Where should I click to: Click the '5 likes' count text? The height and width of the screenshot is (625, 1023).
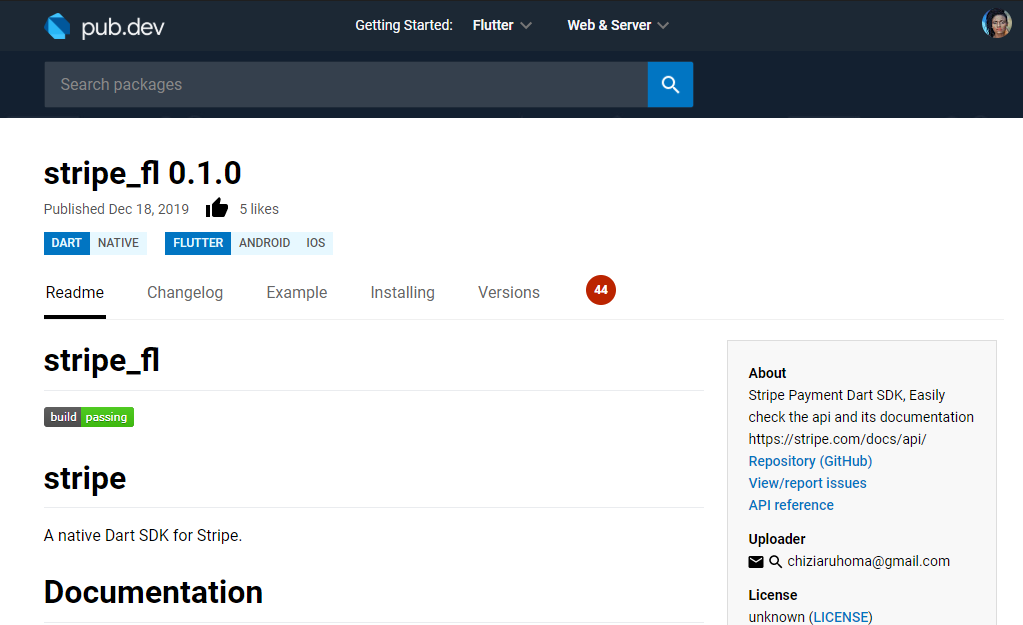259,209
